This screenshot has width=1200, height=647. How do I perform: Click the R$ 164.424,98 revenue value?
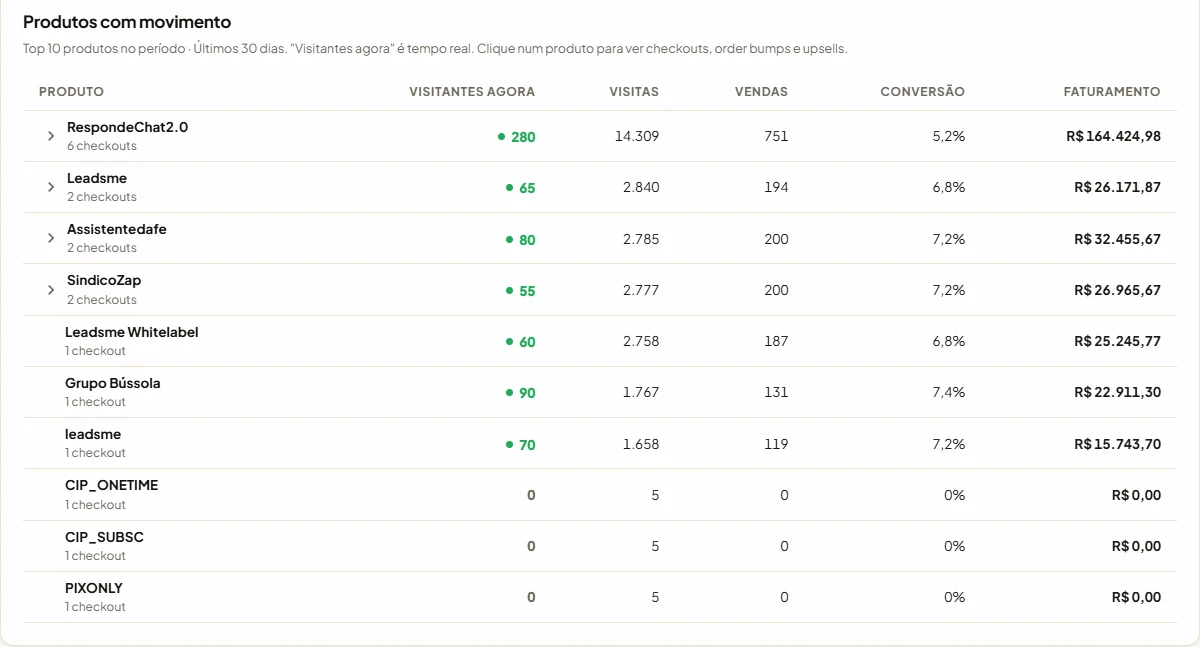[1113, 136]
